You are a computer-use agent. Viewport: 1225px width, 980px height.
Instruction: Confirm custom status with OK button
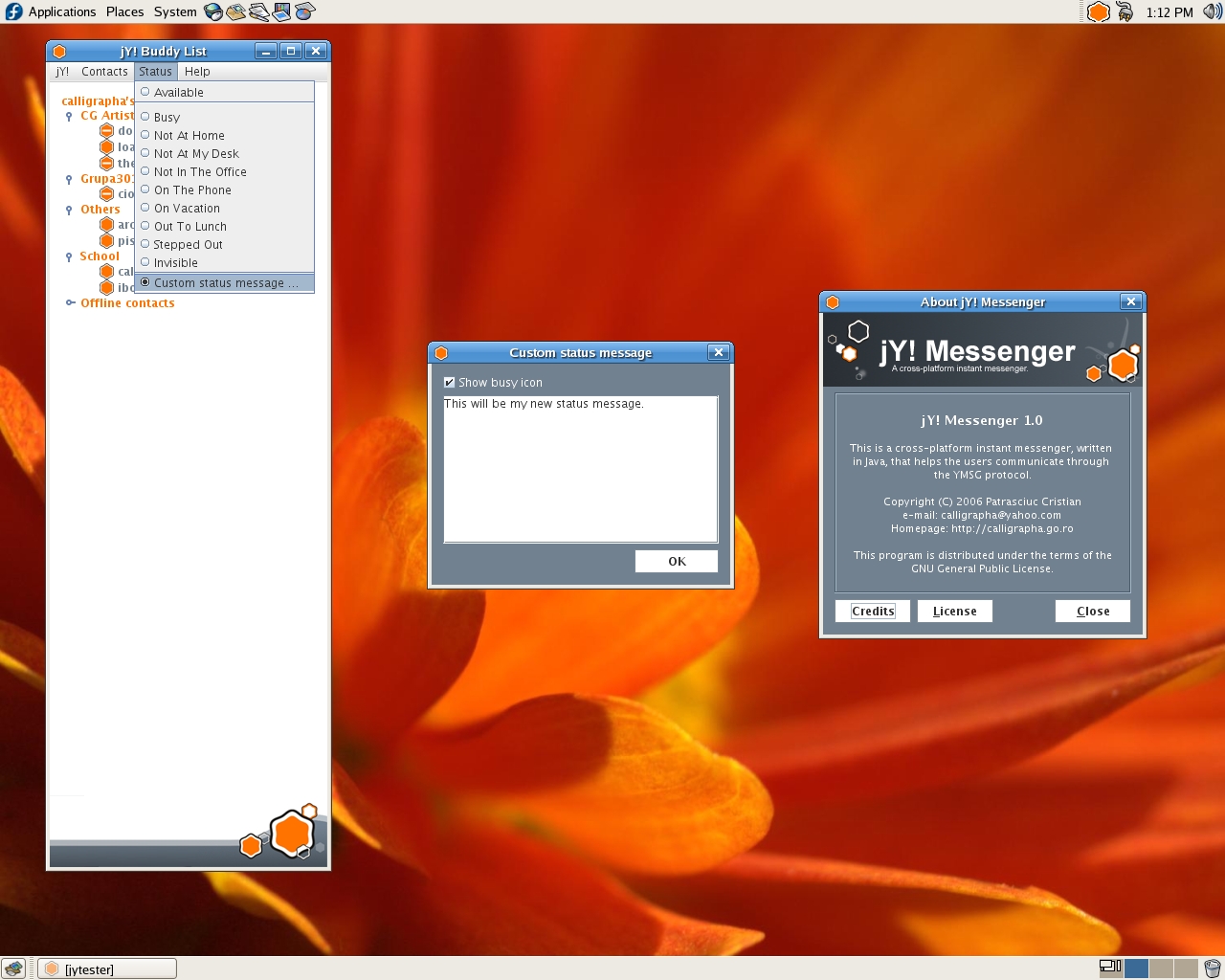677,561
